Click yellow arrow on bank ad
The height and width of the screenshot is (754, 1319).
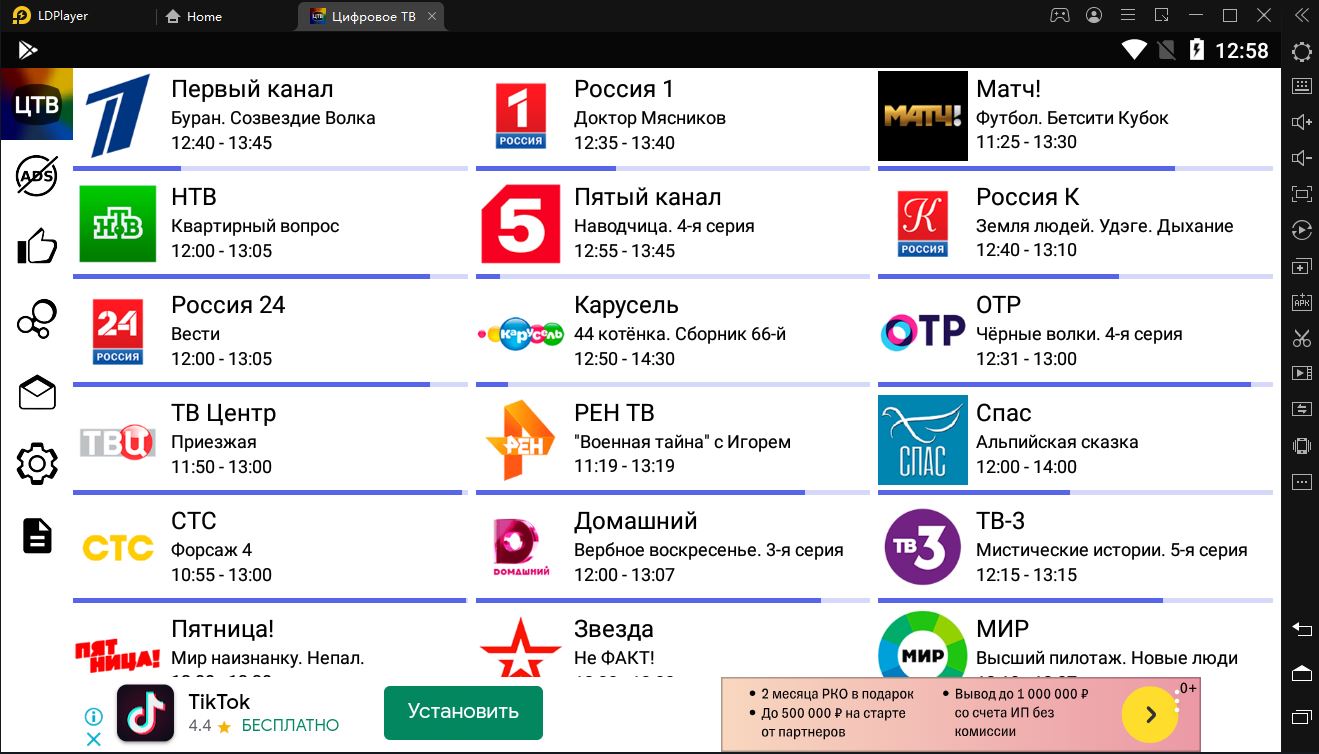pyautogui.click(x=1150, y=715)
